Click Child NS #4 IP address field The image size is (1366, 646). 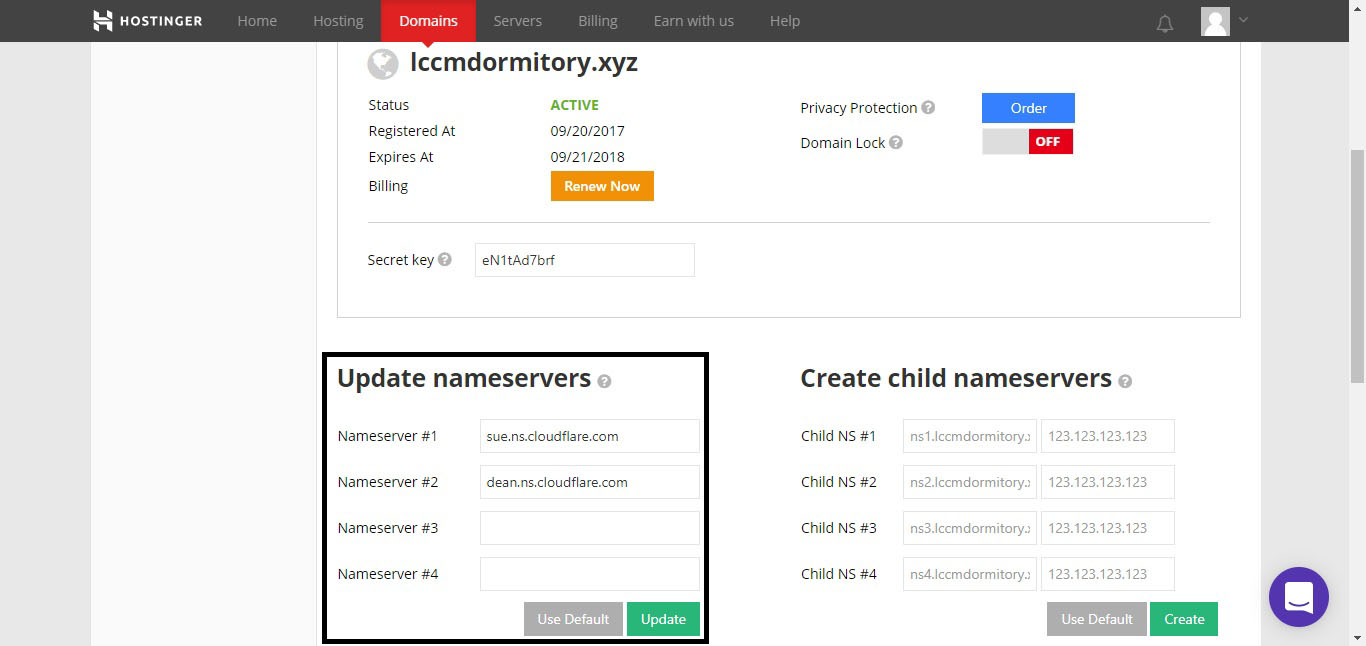[1108, 574]
